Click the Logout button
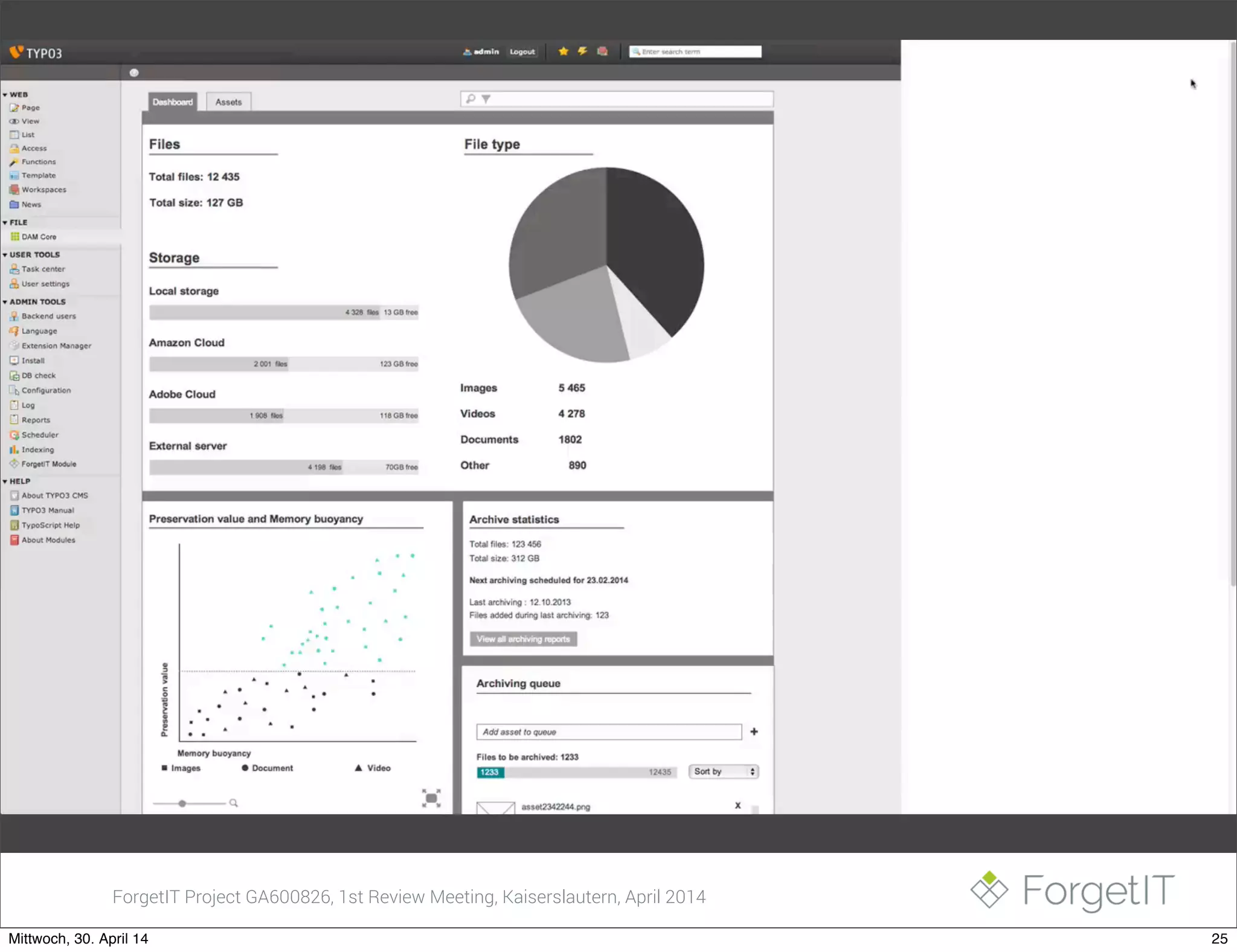Viewport: 1237px width, 952px height. [522, 52]
